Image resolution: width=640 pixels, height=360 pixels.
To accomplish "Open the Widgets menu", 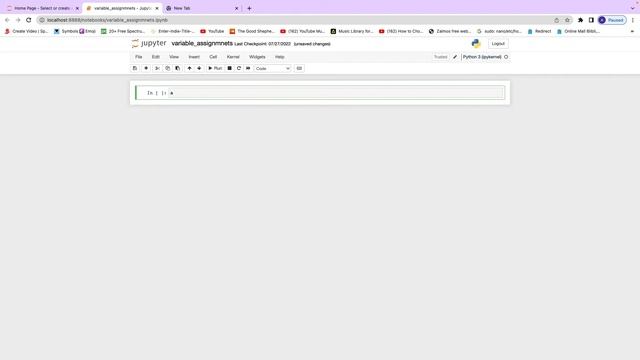I will click(x=257, y=57).
